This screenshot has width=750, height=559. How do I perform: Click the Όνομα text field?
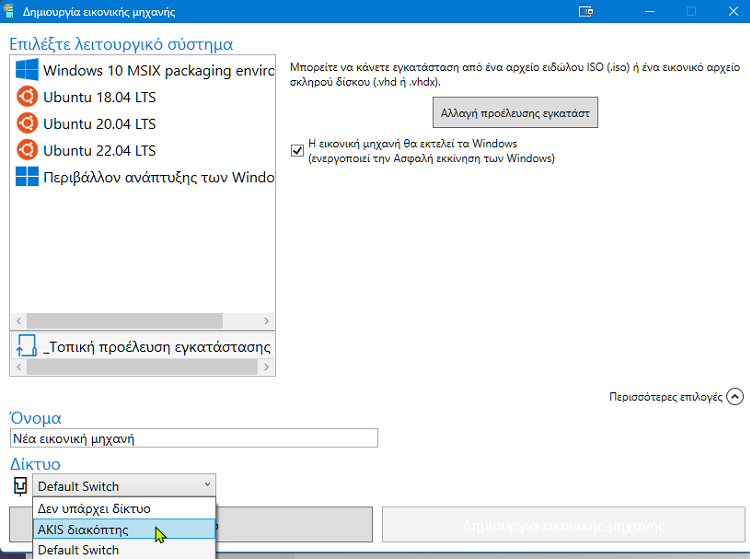point(194,438)
